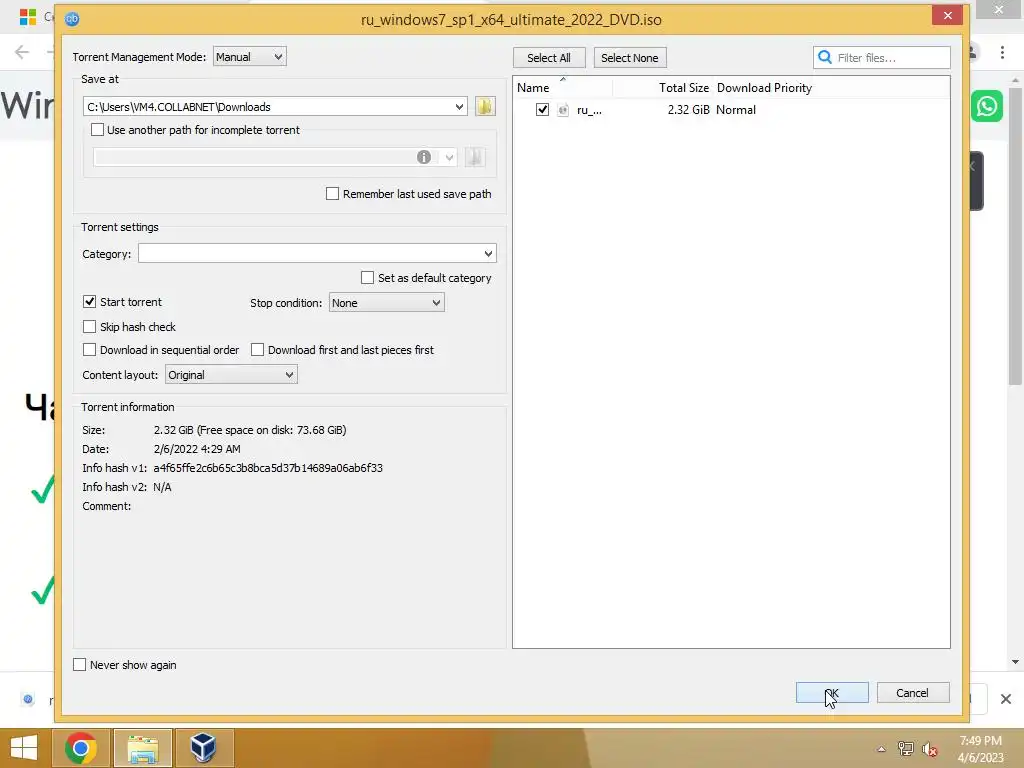Open the Content layout dropdown
The height and width of the screenshot is (768, 1024).
[231, 375]
